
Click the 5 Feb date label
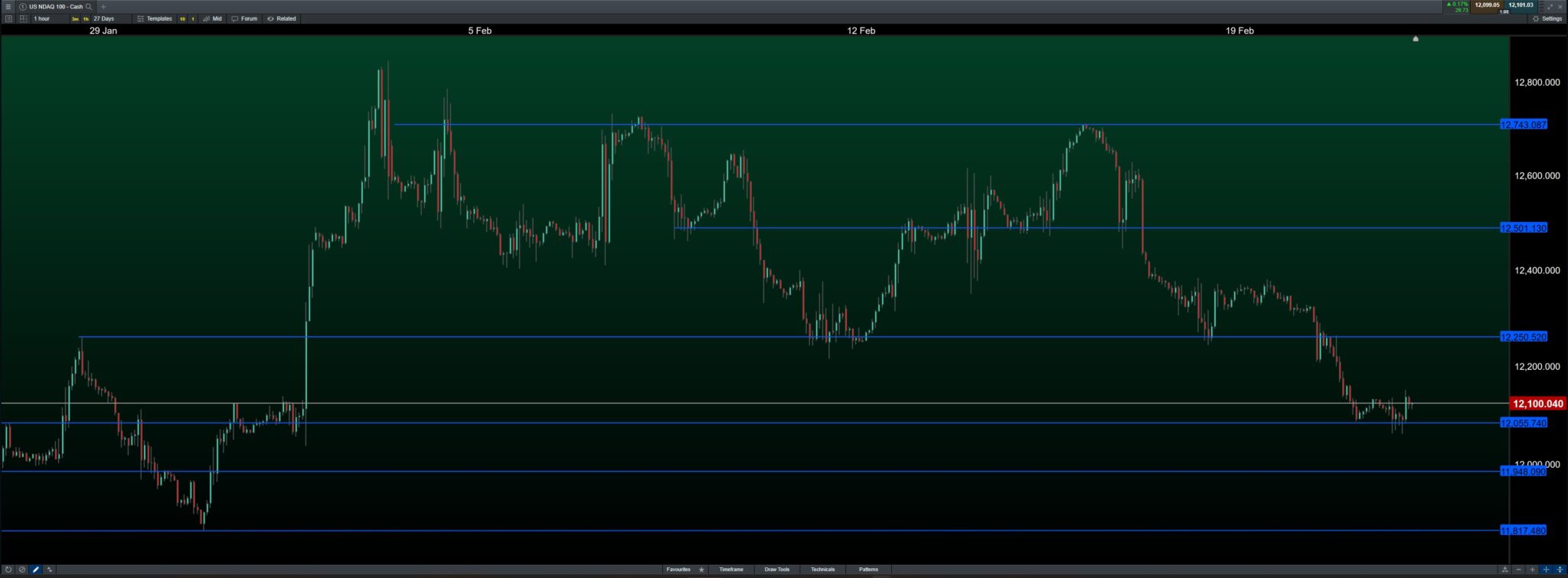(480, 31)
